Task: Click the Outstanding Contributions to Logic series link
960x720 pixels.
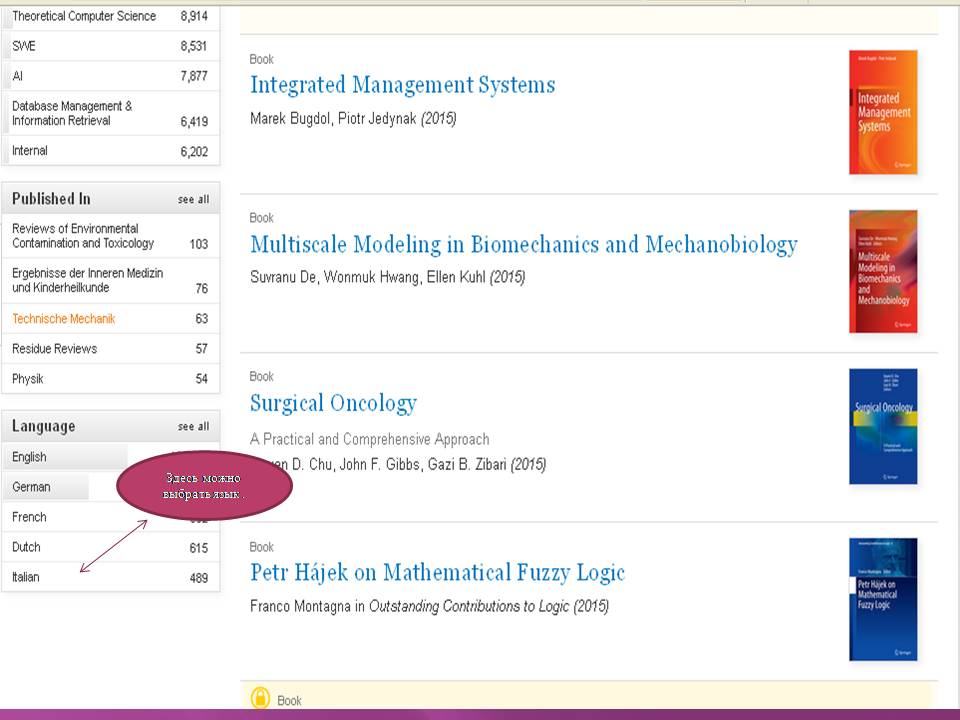Action: click(x=469, y=606)
